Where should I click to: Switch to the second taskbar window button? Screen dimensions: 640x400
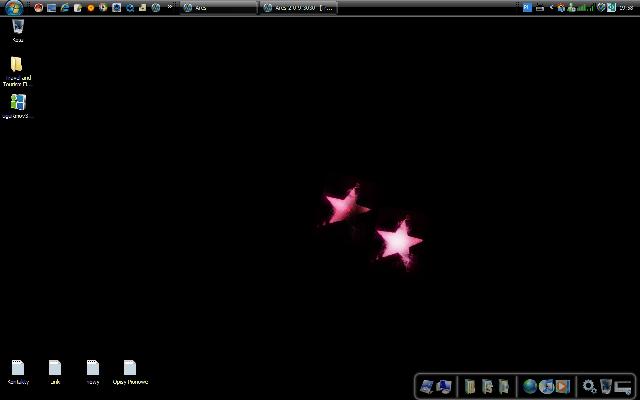299,7
